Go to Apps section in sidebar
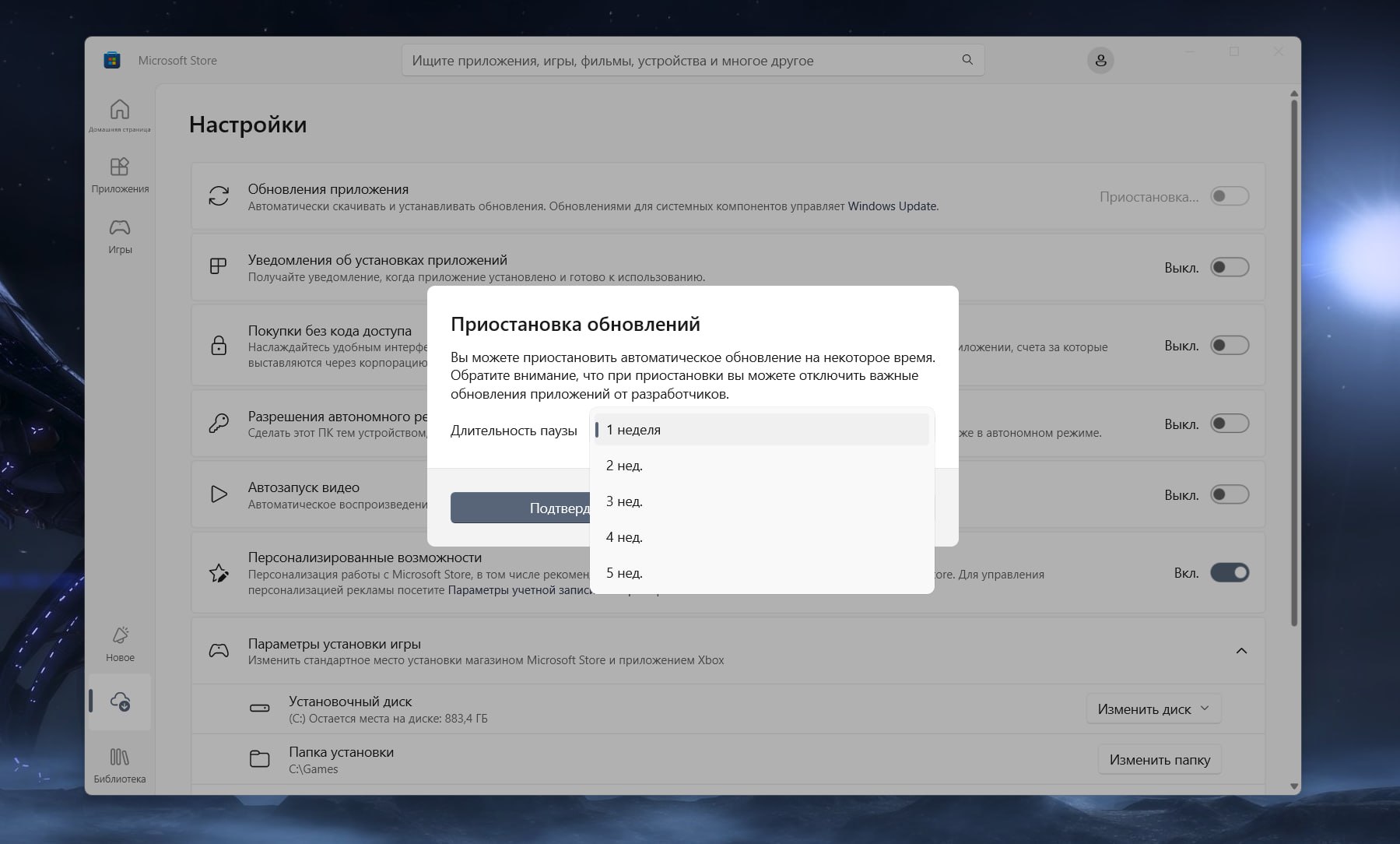The image size is (1400, 844). pyautogui.click(x=119, y=174)
